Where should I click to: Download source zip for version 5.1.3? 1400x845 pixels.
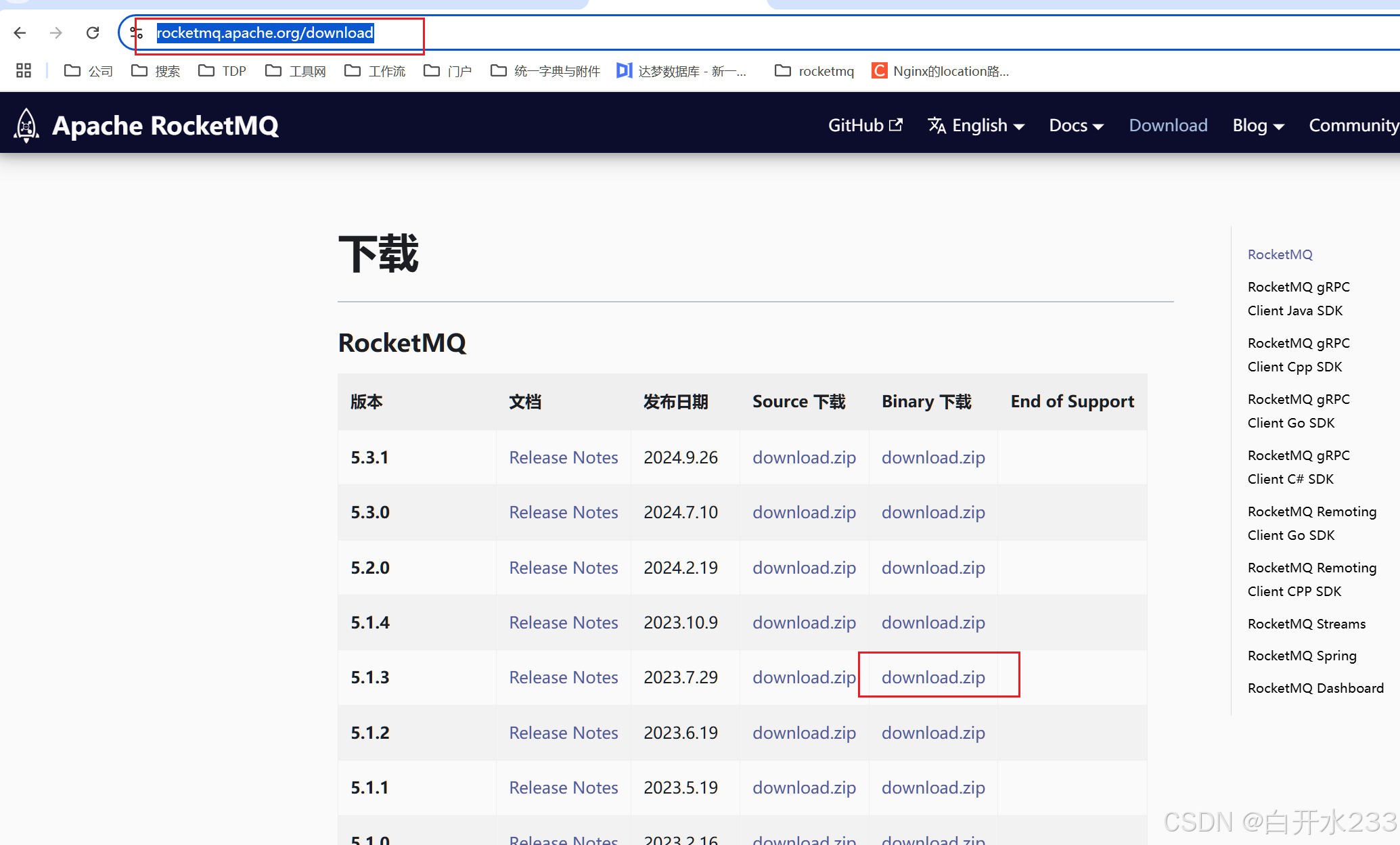pos(804,677)
